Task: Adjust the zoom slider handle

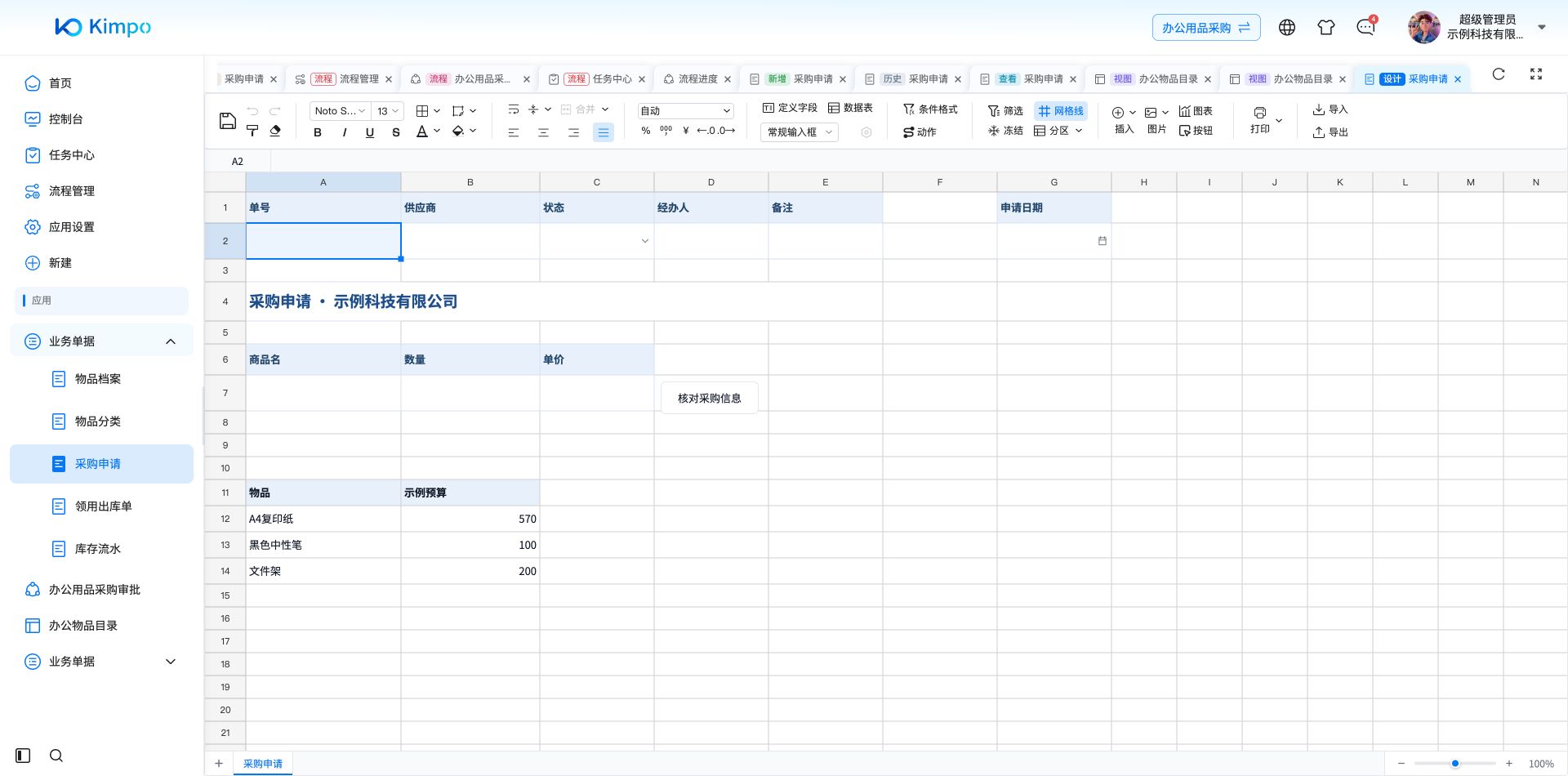Action: click(1455, 764)
